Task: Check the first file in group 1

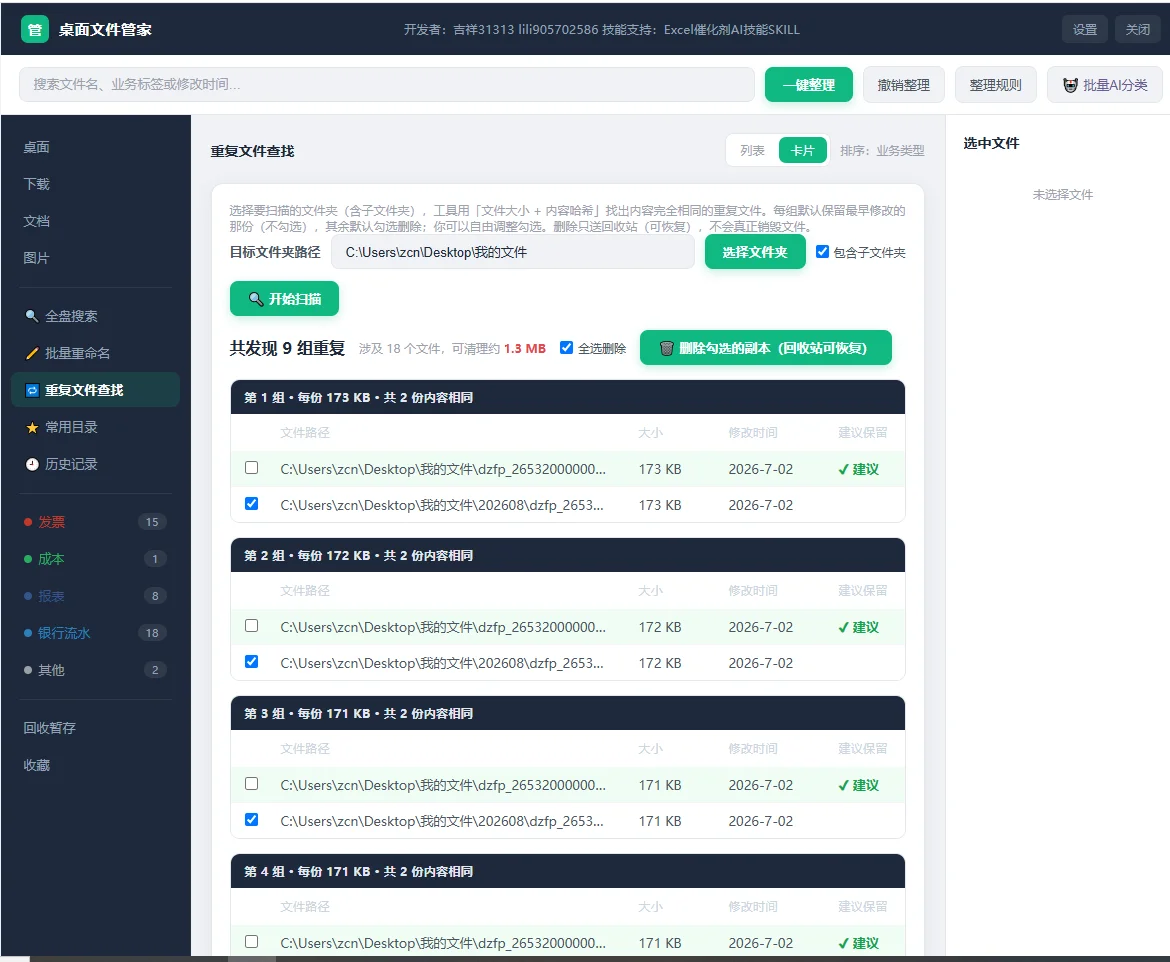Action: tap(251, 468)
